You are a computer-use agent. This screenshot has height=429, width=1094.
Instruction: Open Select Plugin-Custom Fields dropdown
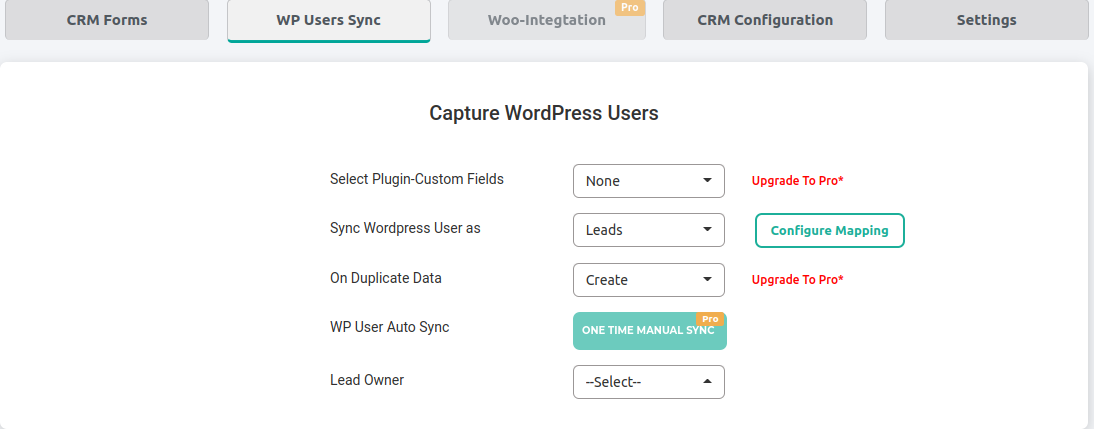point(649,181)
